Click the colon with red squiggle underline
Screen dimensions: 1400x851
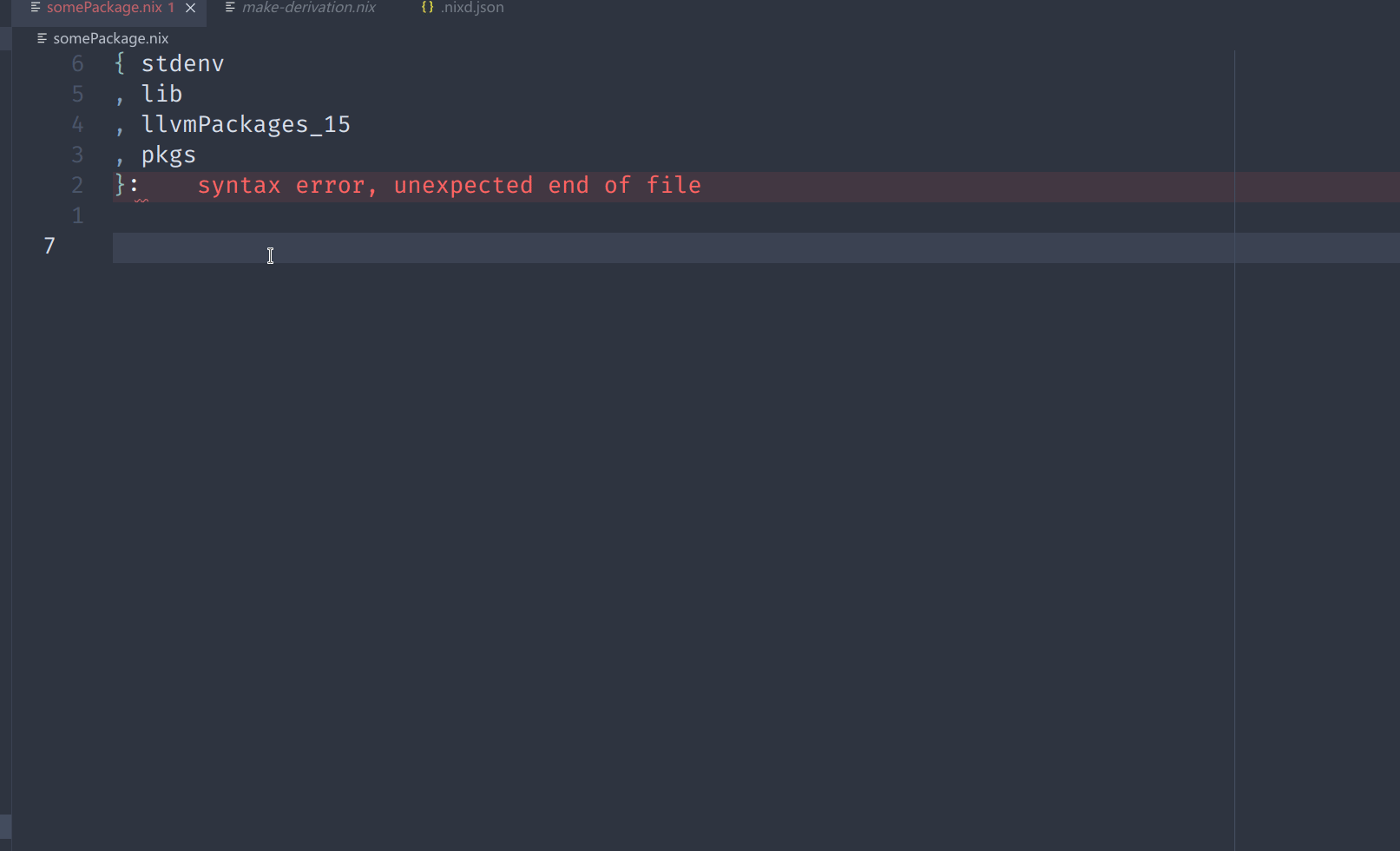(135, 186)
